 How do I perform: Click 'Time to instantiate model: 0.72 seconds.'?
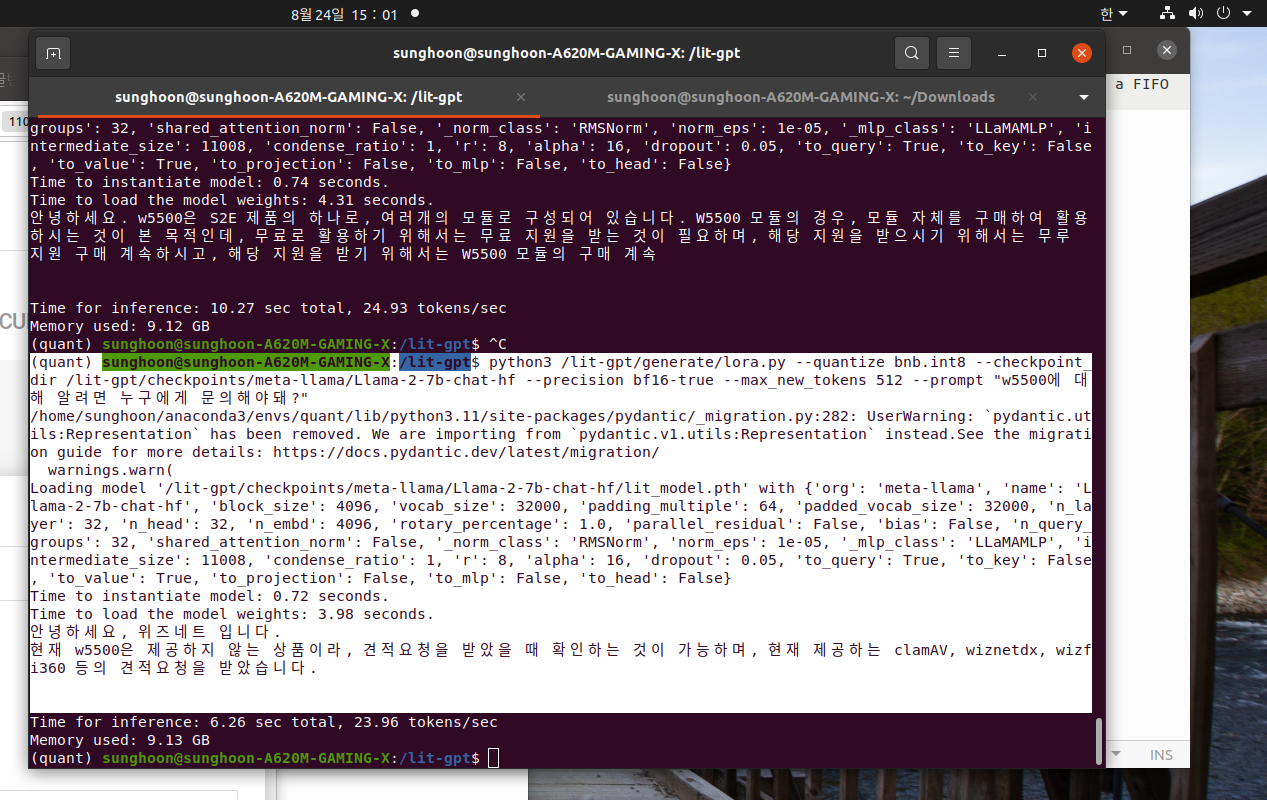click(x=209, y=596)
